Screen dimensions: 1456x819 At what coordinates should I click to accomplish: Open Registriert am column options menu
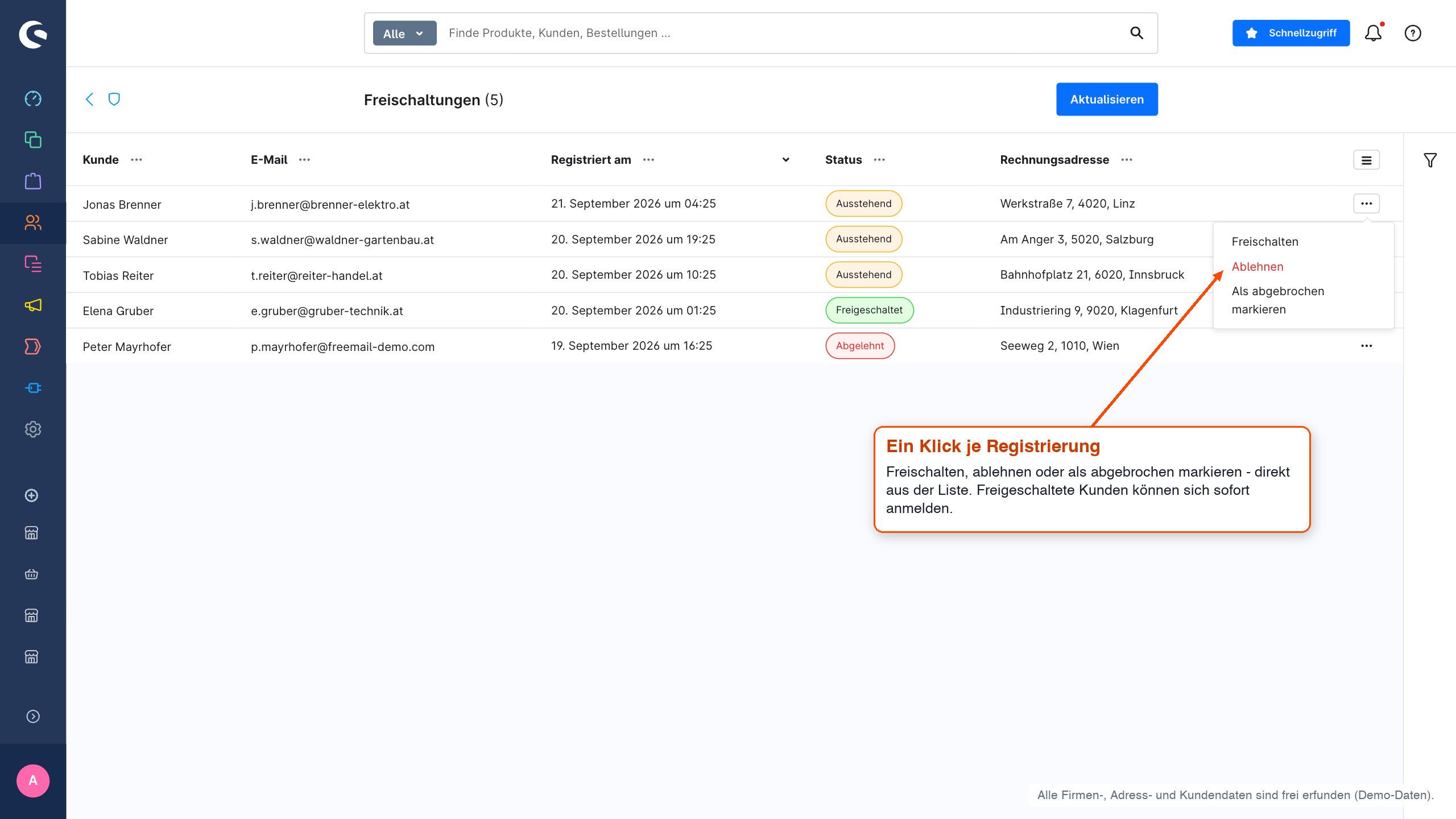click(649, 160)
